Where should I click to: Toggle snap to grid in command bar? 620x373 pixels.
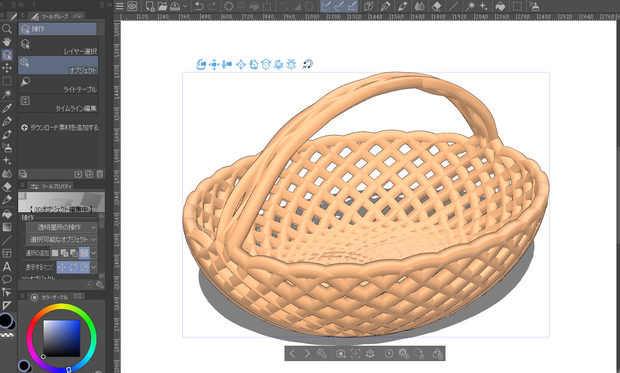pyautogui.click(x=352, y=6)
